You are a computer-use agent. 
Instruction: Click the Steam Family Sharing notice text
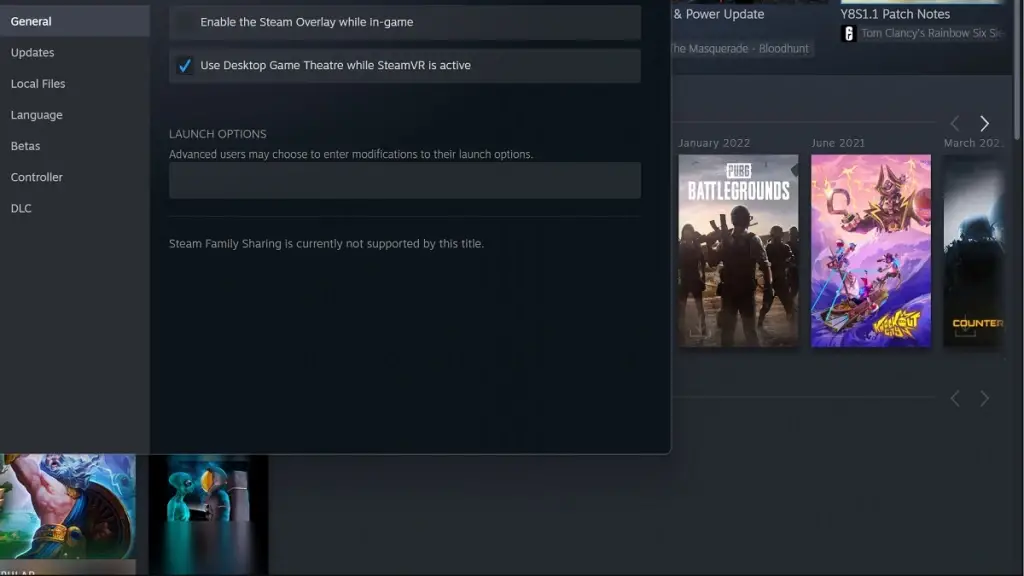pos(327,244)
